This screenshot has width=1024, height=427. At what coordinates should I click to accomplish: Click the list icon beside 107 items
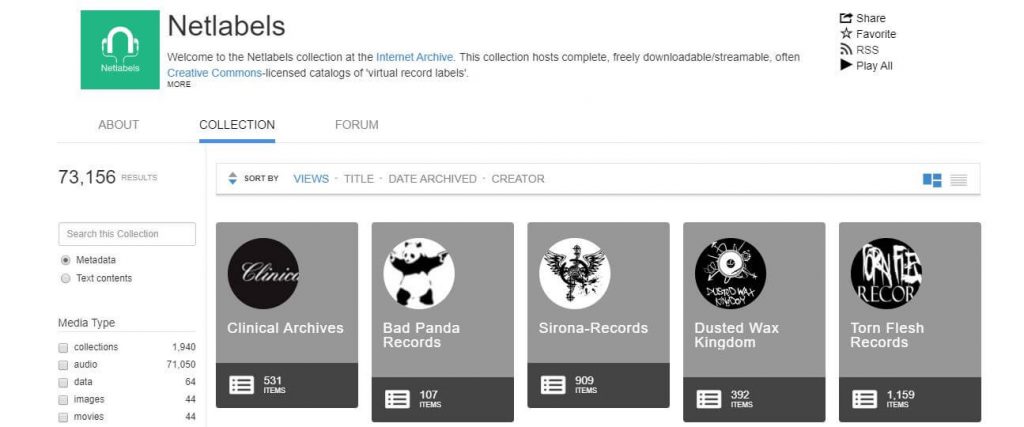pyautogui.click(x=397, y=399)
